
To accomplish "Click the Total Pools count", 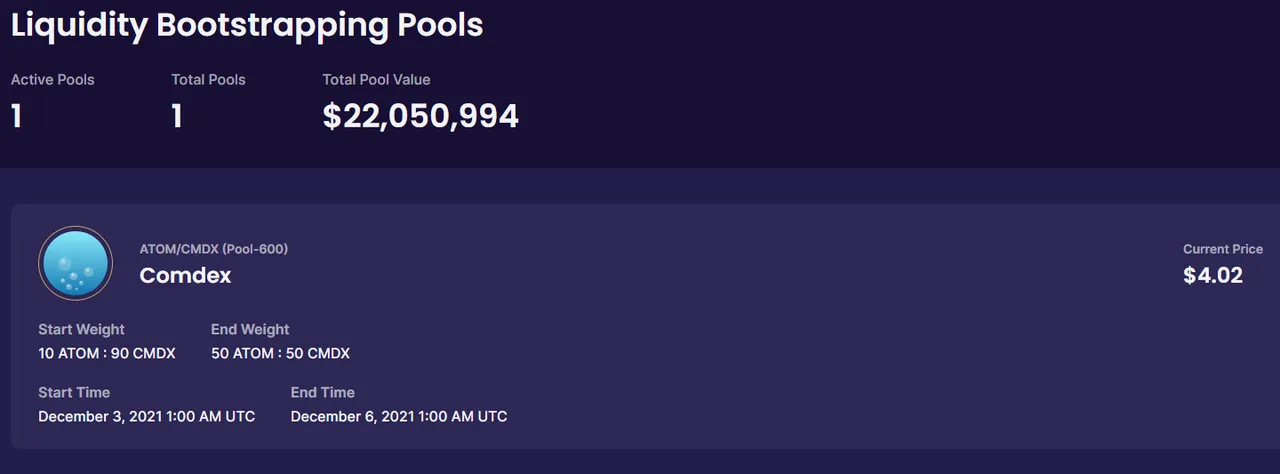I will click(x=177, y=116).
